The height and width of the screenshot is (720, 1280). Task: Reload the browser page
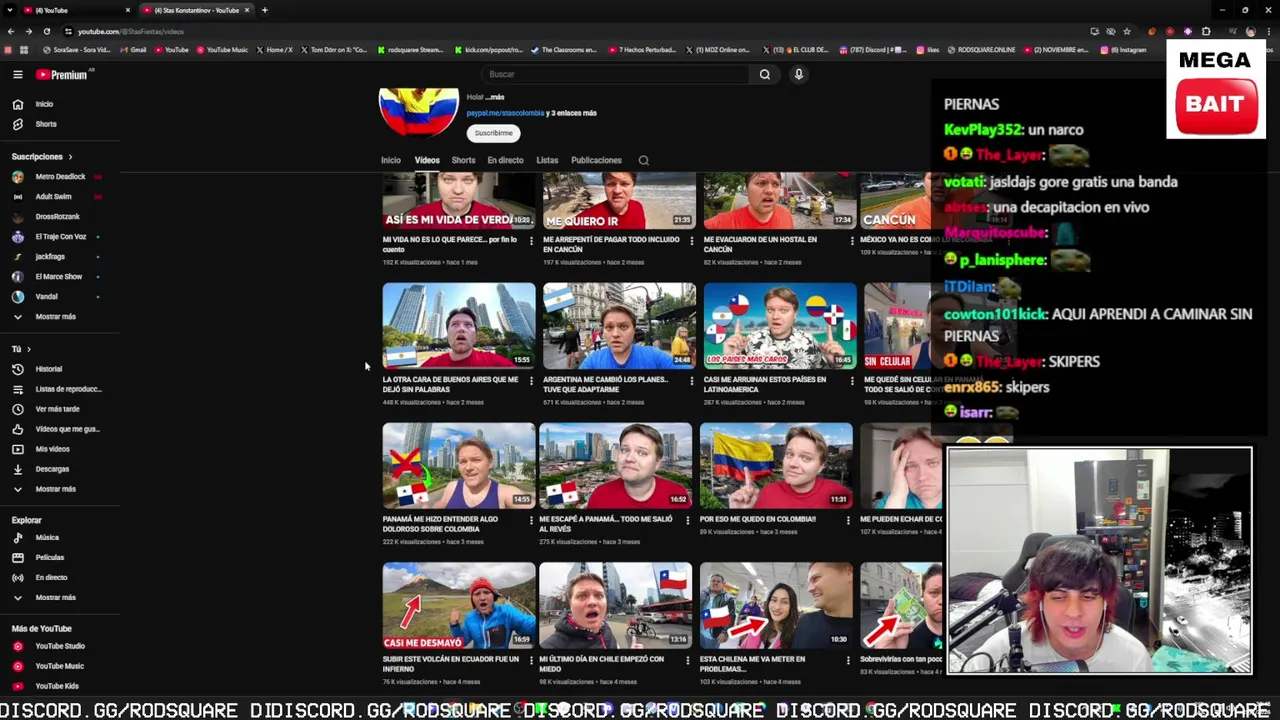[x=46, y=31]
